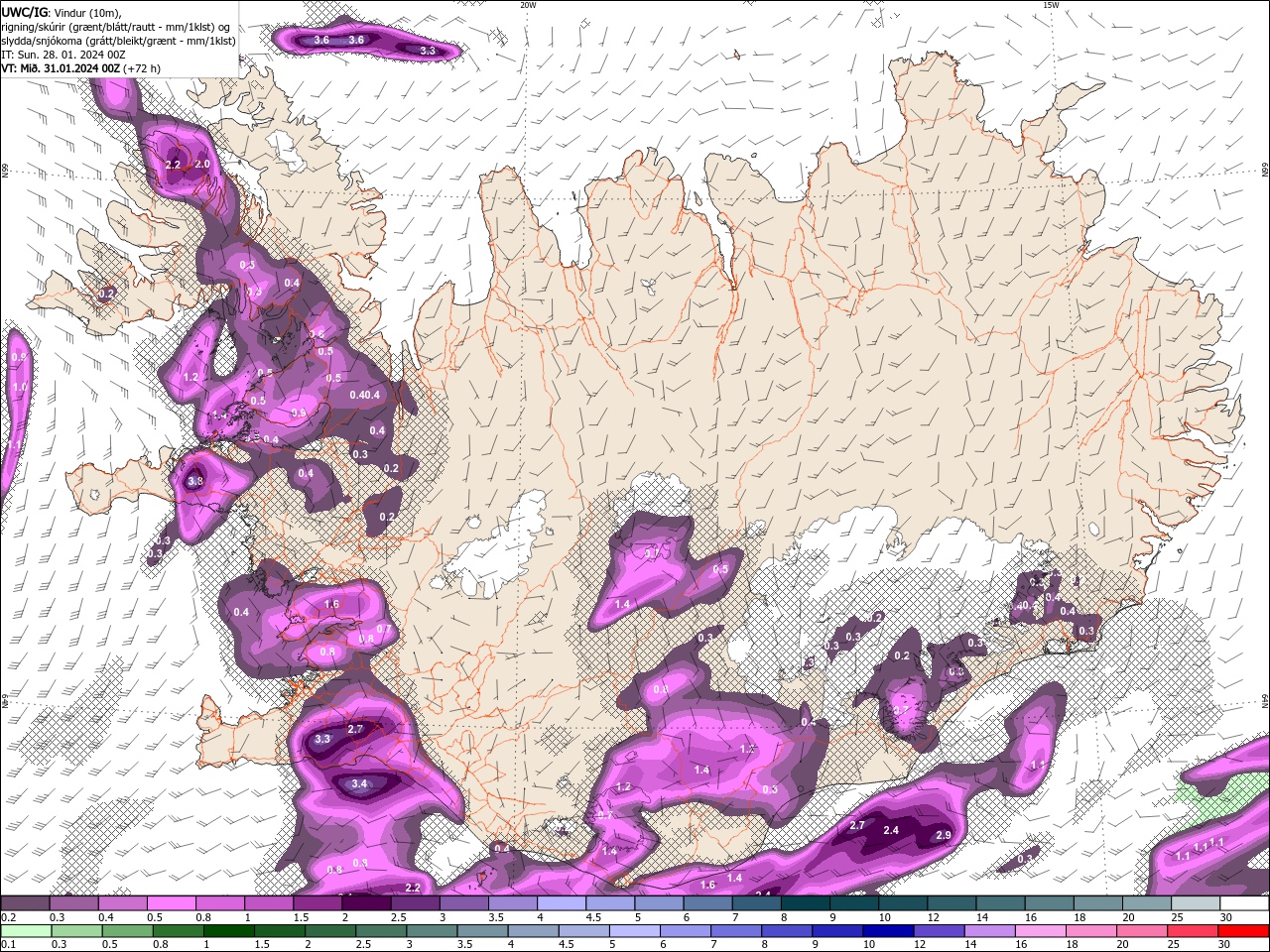Click the "3.8" precipitation value on map
Viewport: 1270px width, 952px height.
(x=195, y=482)
